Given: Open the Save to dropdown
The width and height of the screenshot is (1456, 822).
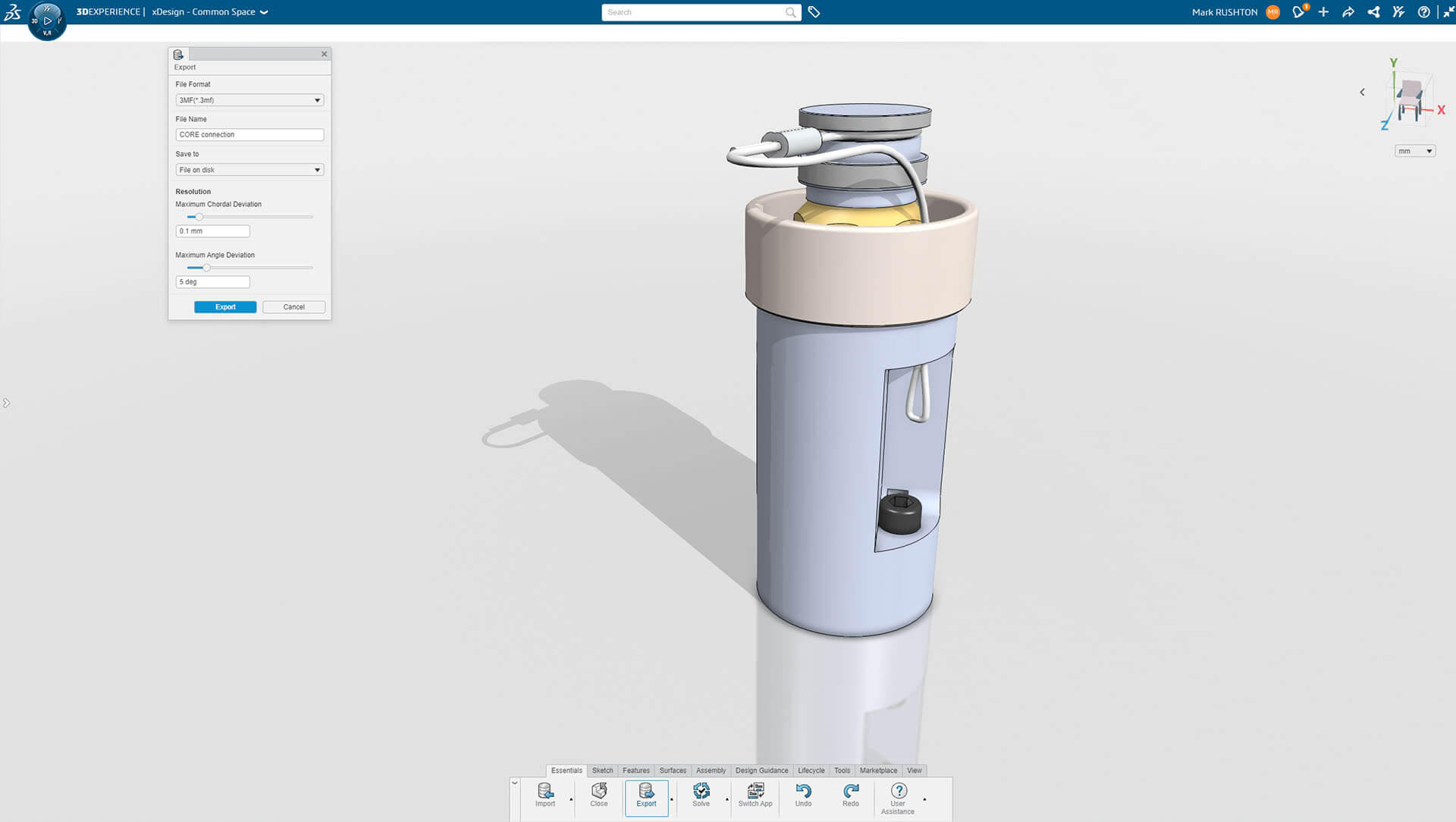Looking at the screenshot, I should [249, 170].
